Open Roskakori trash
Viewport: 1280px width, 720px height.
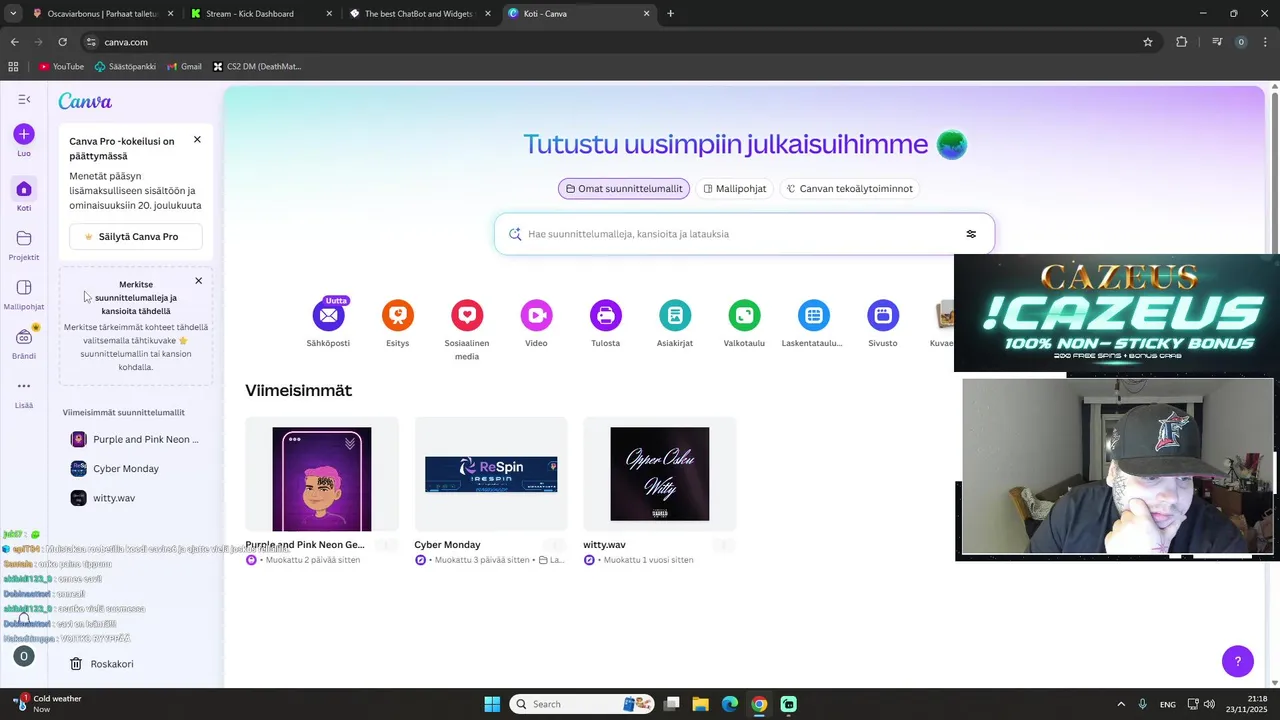101,664
